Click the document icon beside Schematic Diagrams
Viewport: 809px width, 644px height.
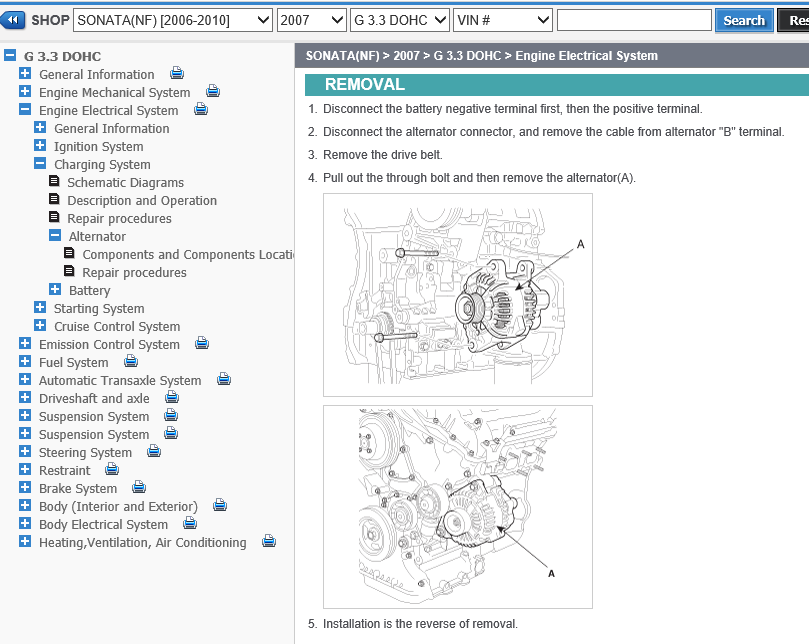click(x=54, y=181)
